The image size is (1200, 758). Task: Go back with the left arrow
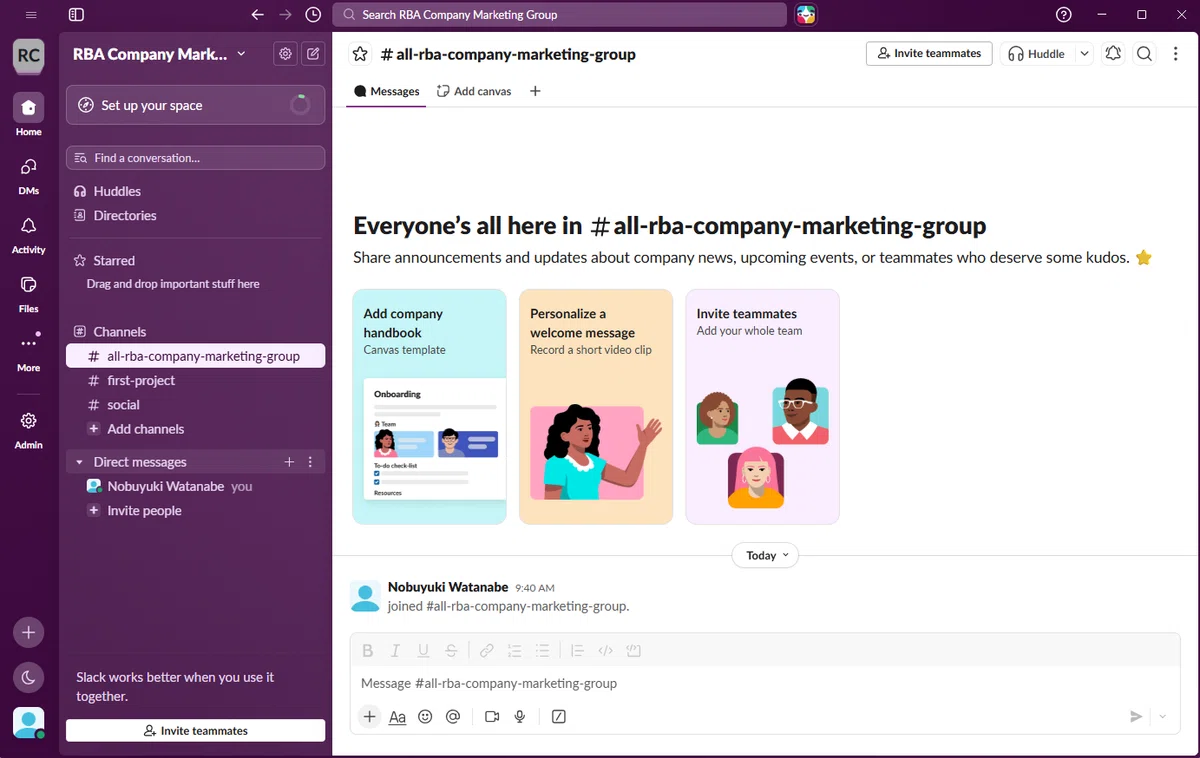tap(258, 15)
